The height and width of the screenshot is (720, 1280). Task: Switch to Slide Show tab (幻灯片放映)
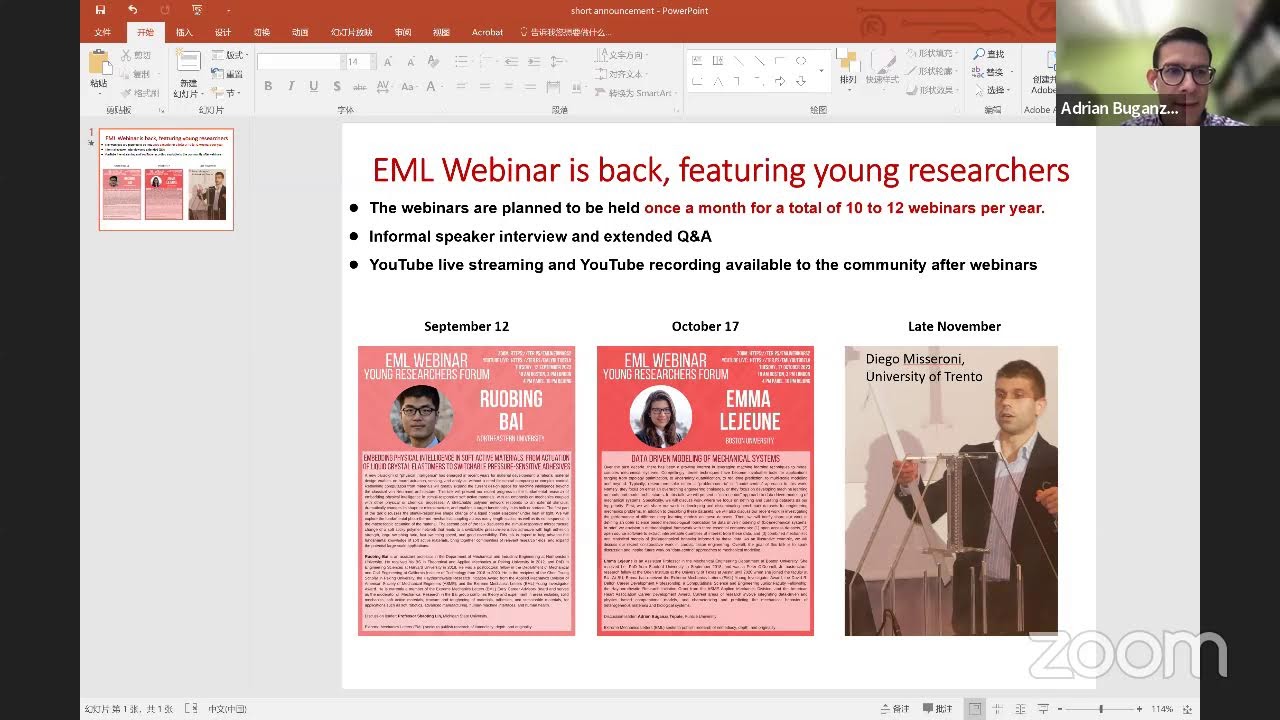(x=352, y=32)
